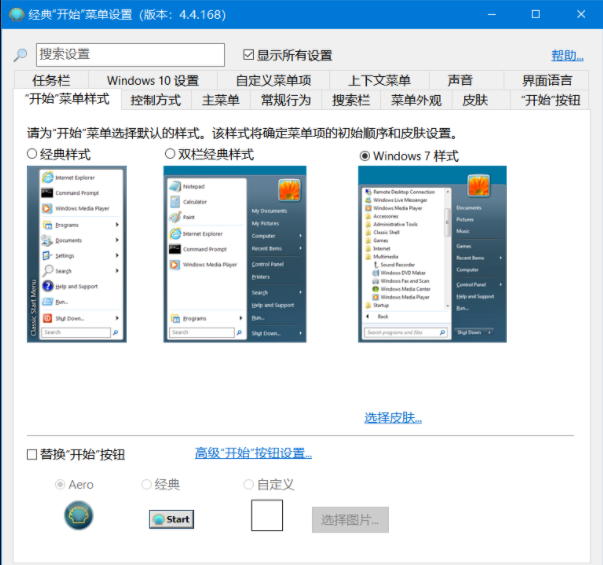The height and width of the screenshot is (565, 603).
Task: Enable the 替换"开始"按钮 checkbox
Action: click(32, 454)
